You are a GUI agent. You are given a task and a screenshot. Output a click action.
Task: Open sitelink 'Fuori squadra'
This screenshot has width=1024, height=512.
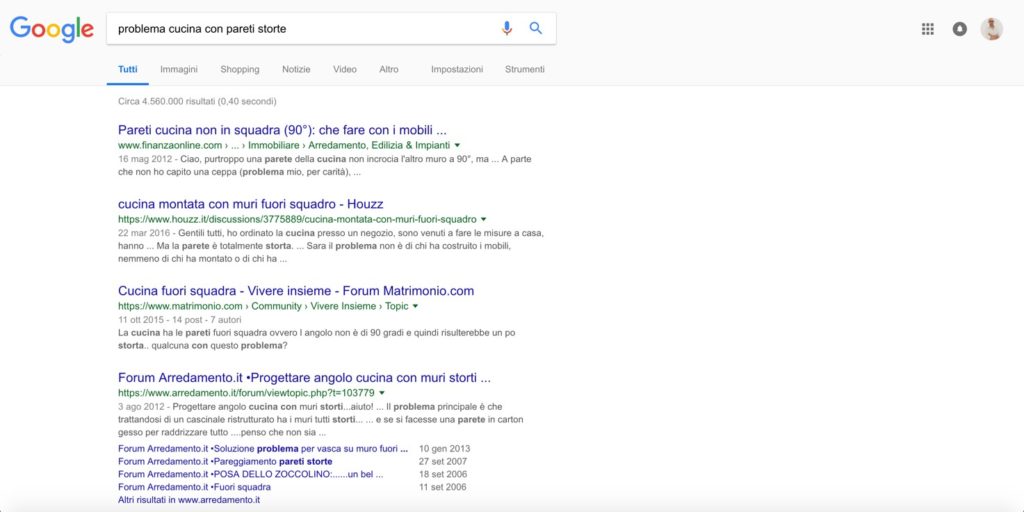(x=195, y=487)
